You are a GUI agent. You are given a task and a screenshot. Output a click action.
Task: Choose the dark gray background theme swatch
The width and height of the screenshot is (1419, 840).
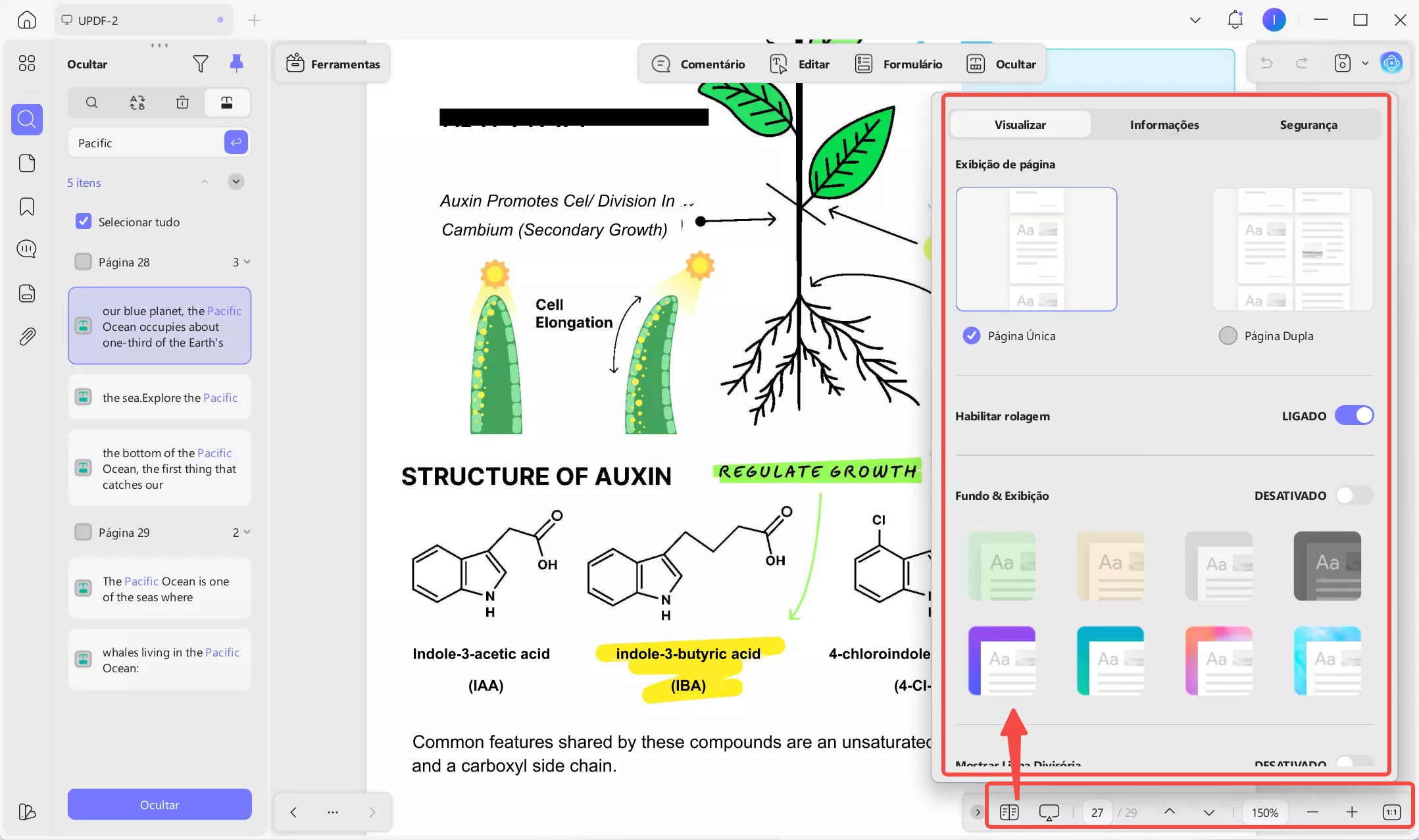coord(1327,566)
